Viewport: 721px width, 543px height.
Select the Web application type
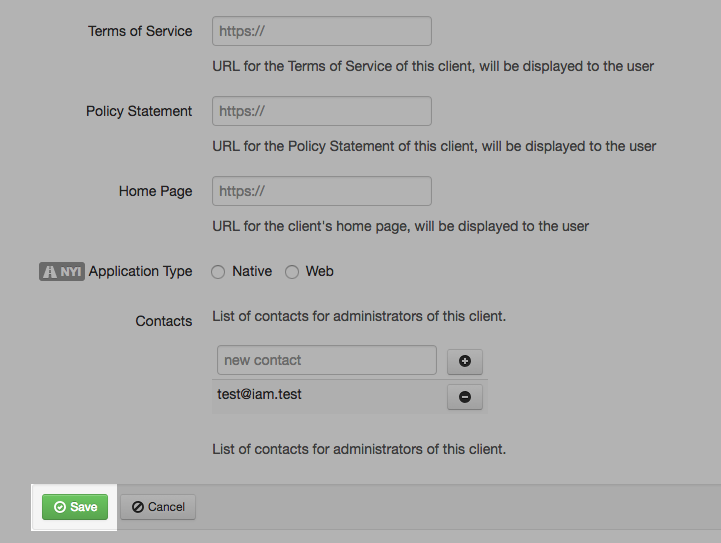tap(292, 272)
